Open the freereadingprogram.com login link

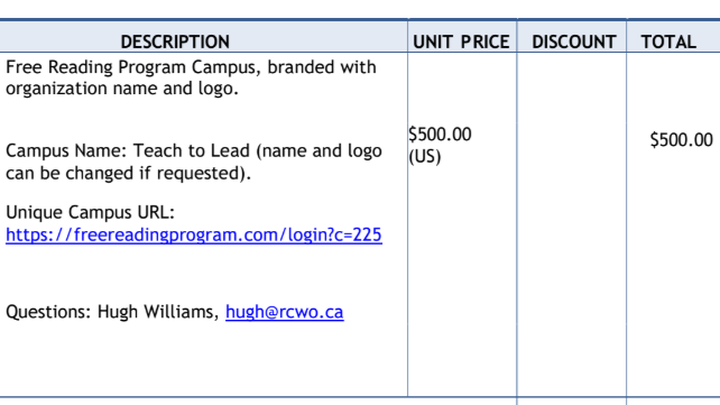[x=193, y=236]
